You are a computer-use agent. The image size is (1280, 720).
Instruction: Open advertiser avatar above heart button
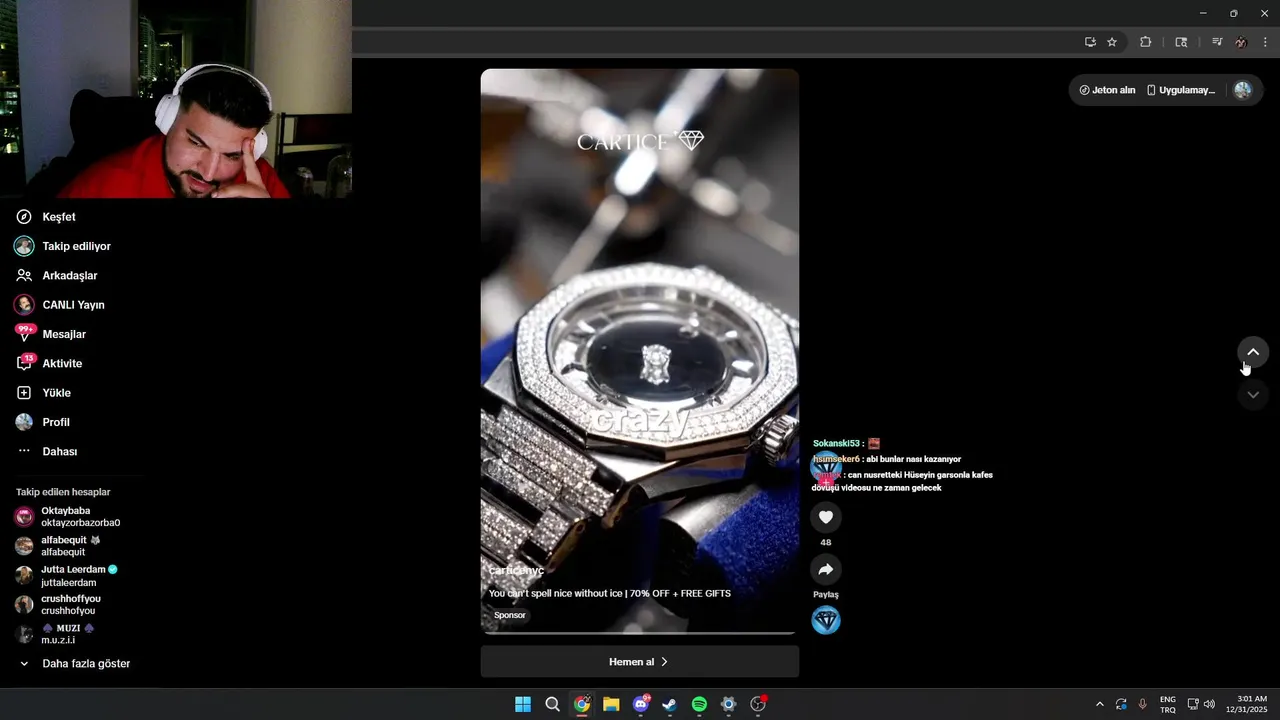[826, 468]
